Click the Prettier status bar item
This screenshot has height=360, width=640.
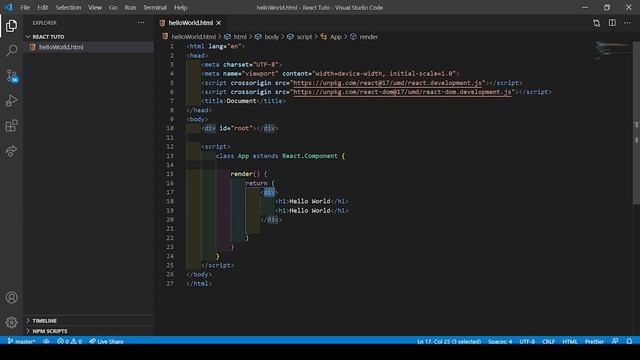click(x=594, y=341)
